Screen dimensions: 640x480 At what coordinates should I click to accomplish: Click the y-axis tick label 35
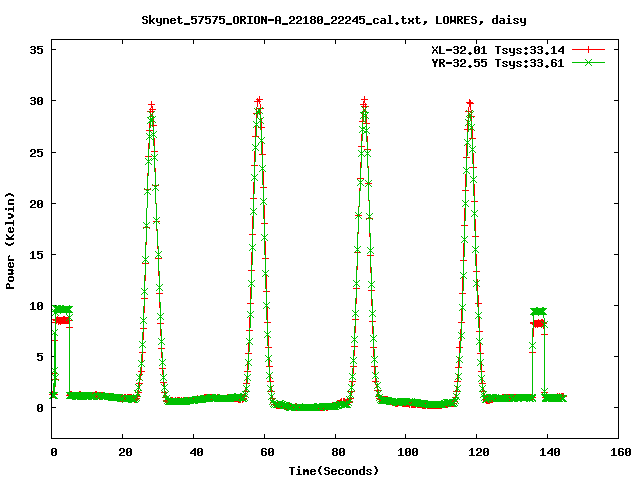click(x=36, y=50)
